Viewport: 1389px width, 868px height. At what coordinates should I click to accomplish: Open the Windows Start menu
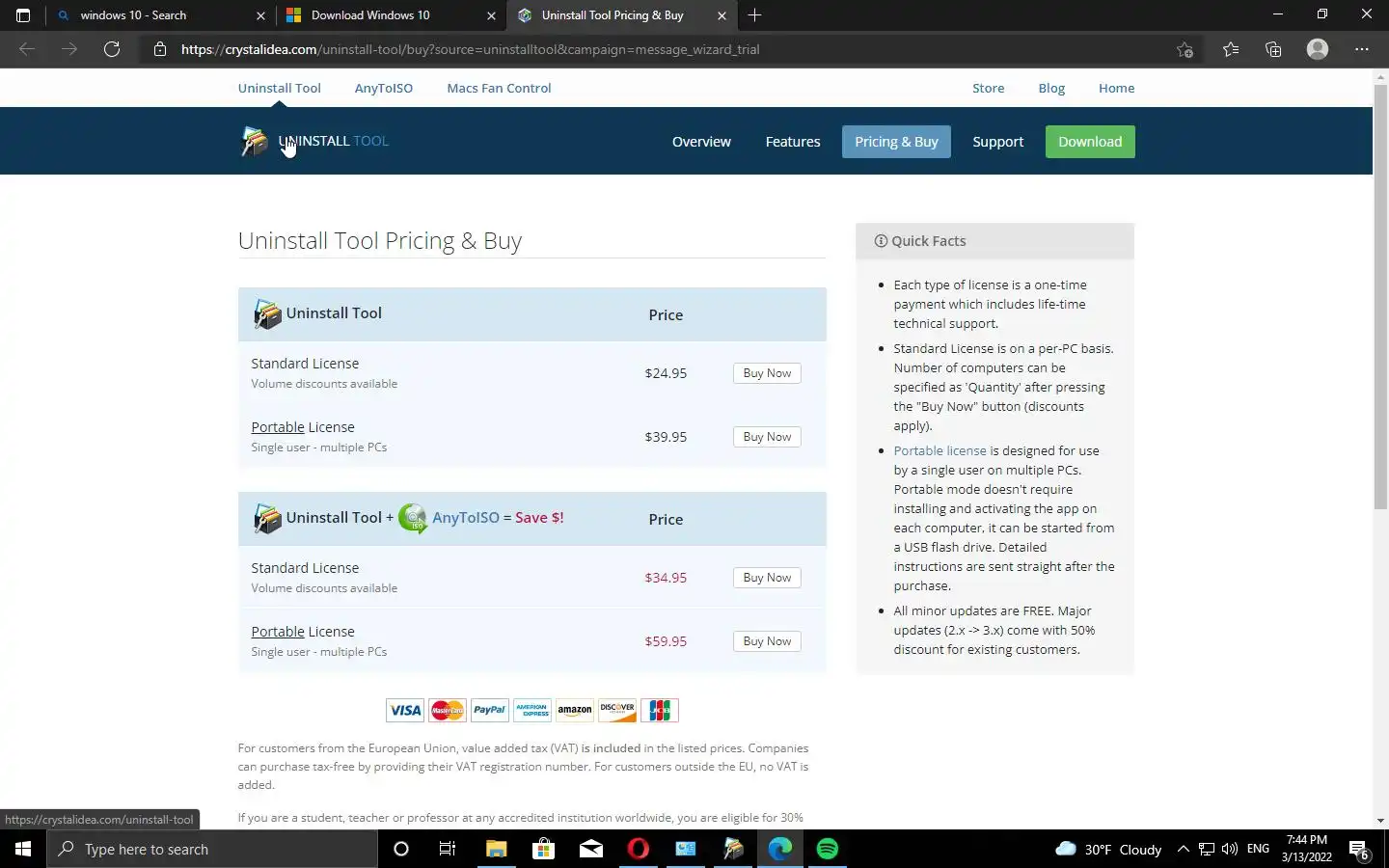[23, 849]
